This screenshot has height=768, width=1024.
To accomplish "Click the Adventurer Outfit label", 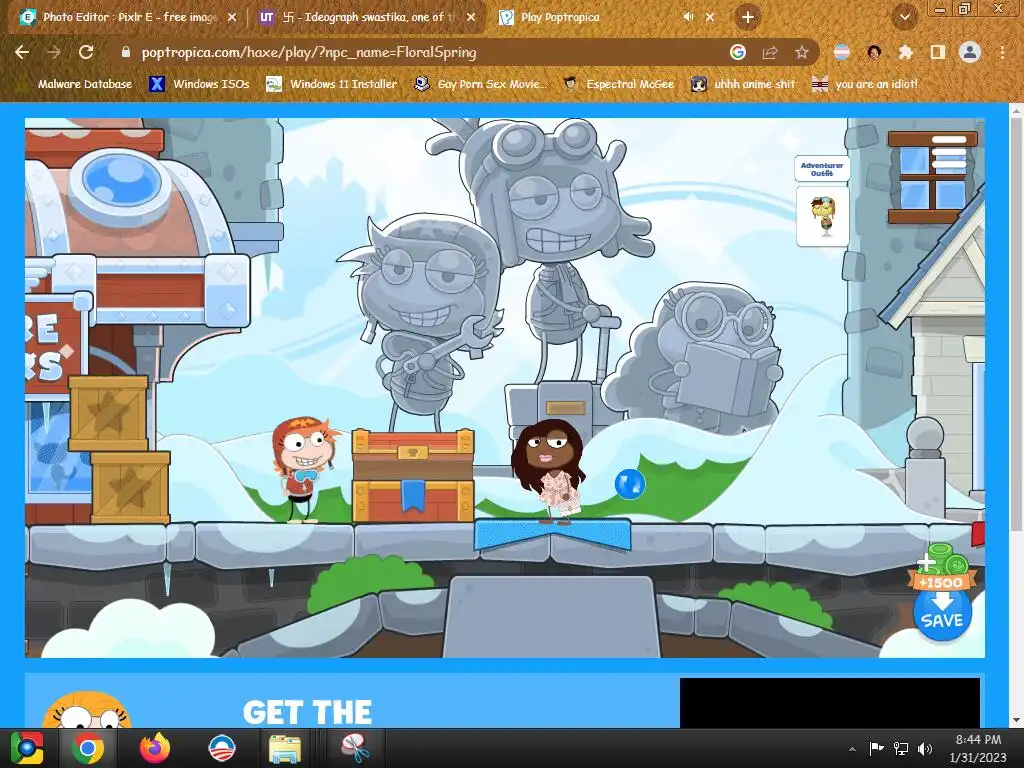I will (822, 169).
